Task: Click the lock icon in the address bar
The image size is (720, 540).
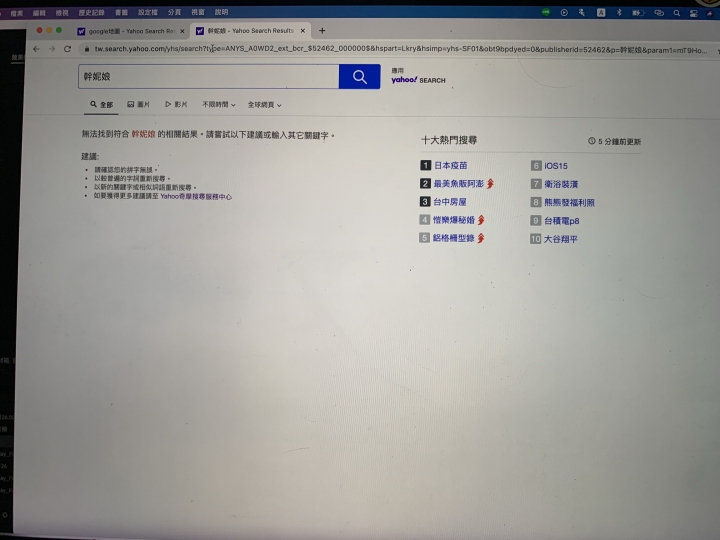Action: [86, 49]
